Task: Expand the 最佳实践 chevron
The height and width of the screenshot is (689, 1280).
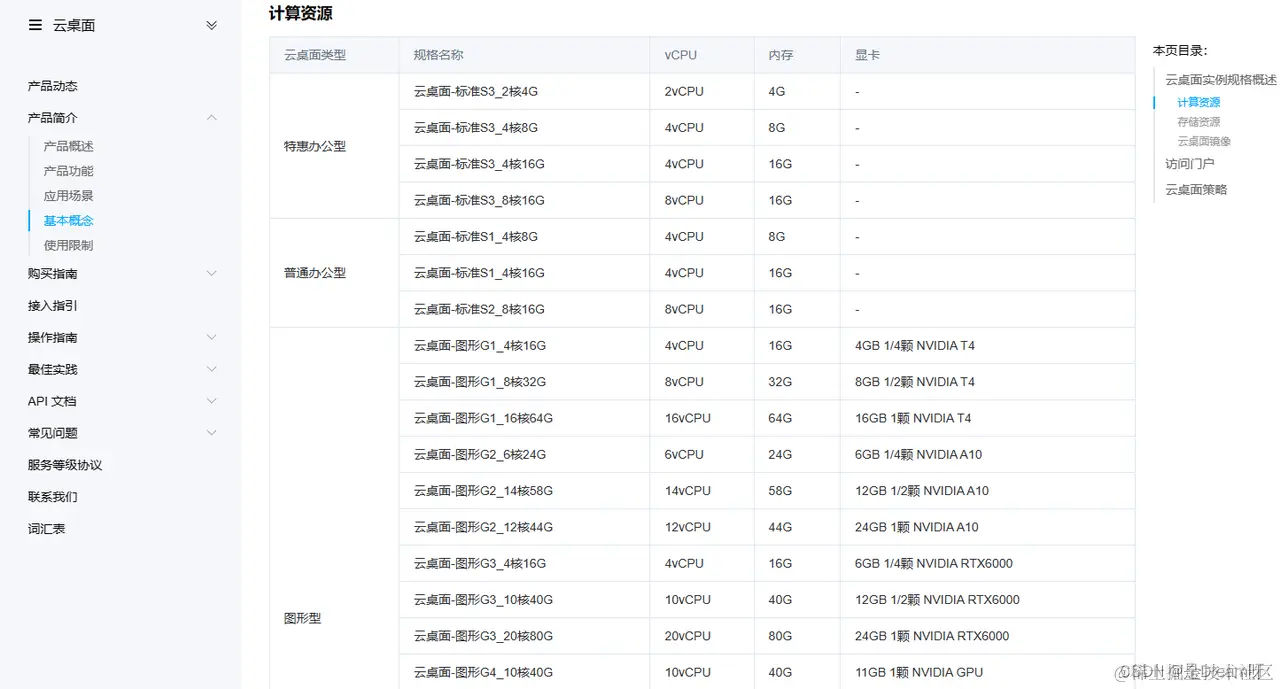Action: (x=211, y=369)
